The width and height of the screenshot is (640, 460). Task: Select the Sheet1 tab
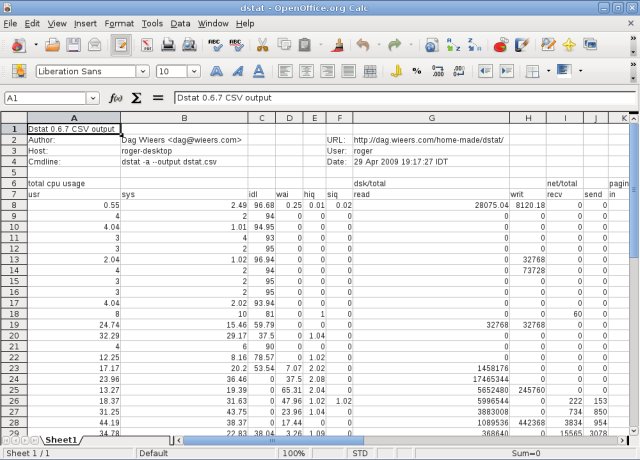pyautogui.click(x=61, y=440)
